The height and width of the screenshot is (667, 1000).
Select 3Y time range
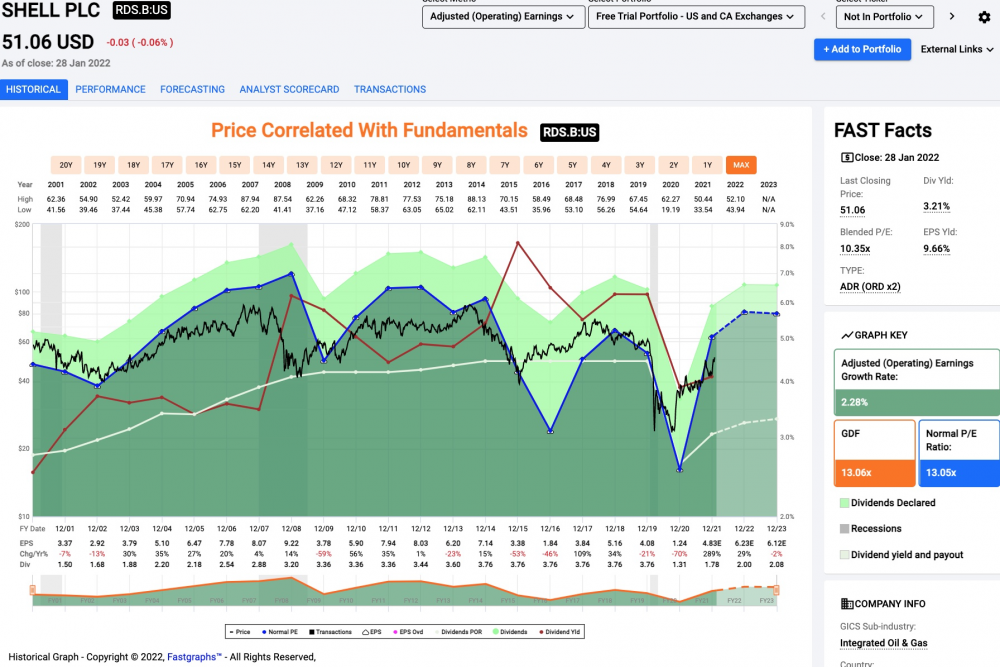tap(640, 165)
